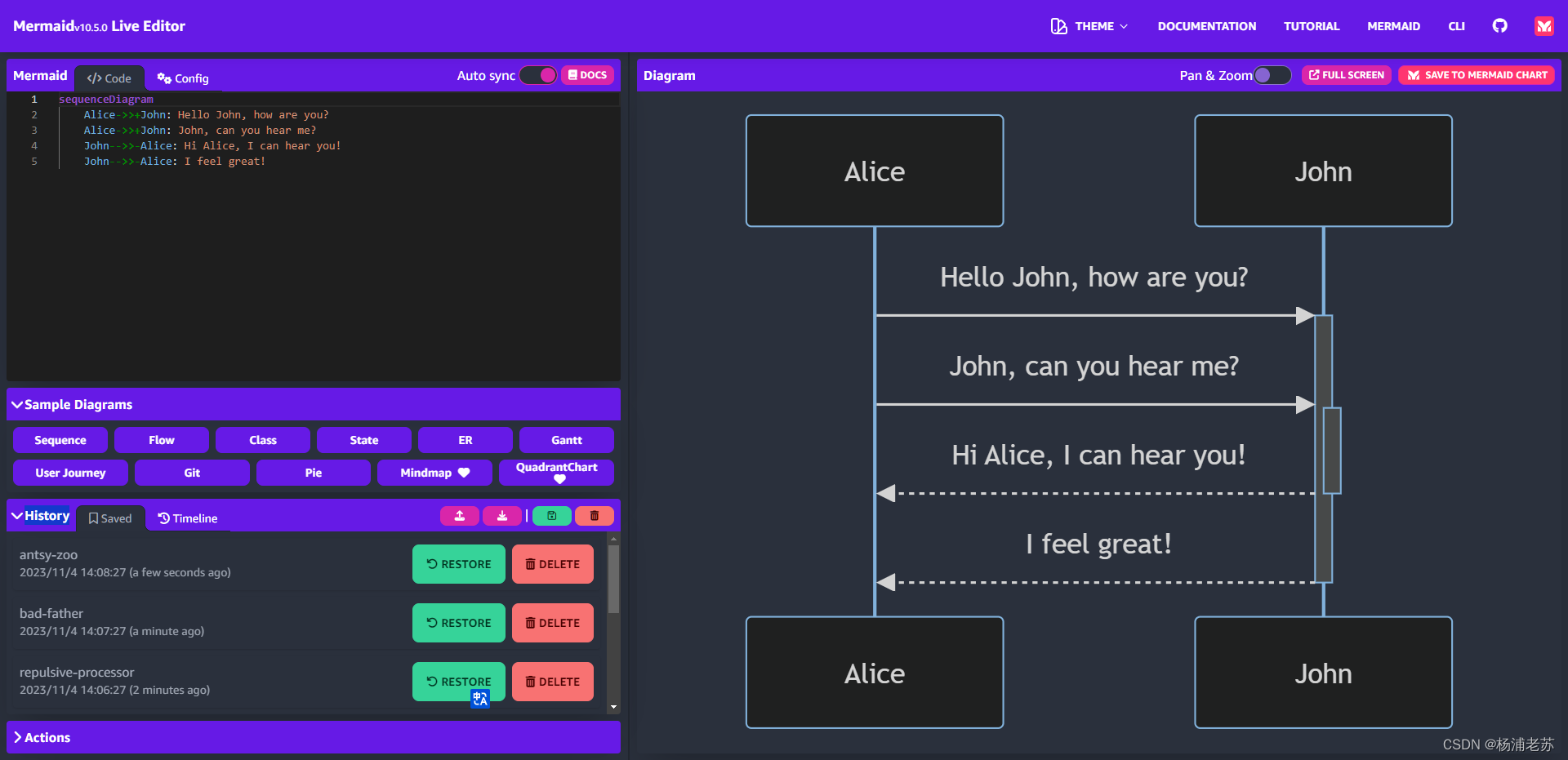Click the 'Hello John, how are you?' message
This screenshot has width=1568, height=760.
coord(1094,278)
